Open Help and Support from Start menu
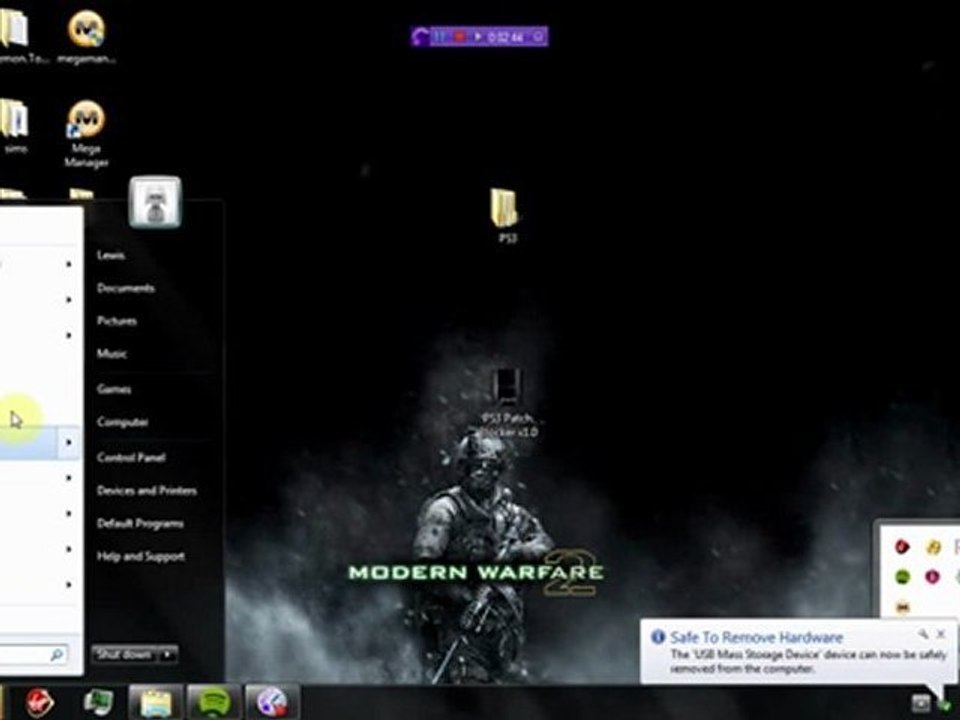The image size is (960, 720). 140,557
